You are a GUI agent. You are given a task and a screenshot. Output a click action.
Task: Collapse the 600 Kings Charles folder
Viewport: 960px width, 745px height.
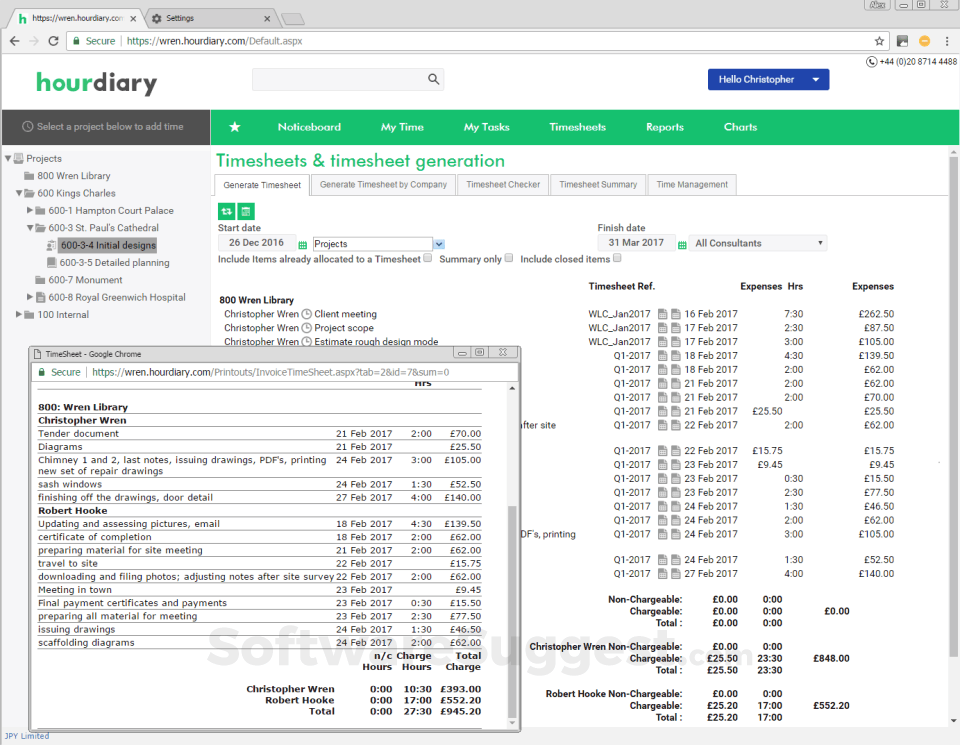pos(19,193)
